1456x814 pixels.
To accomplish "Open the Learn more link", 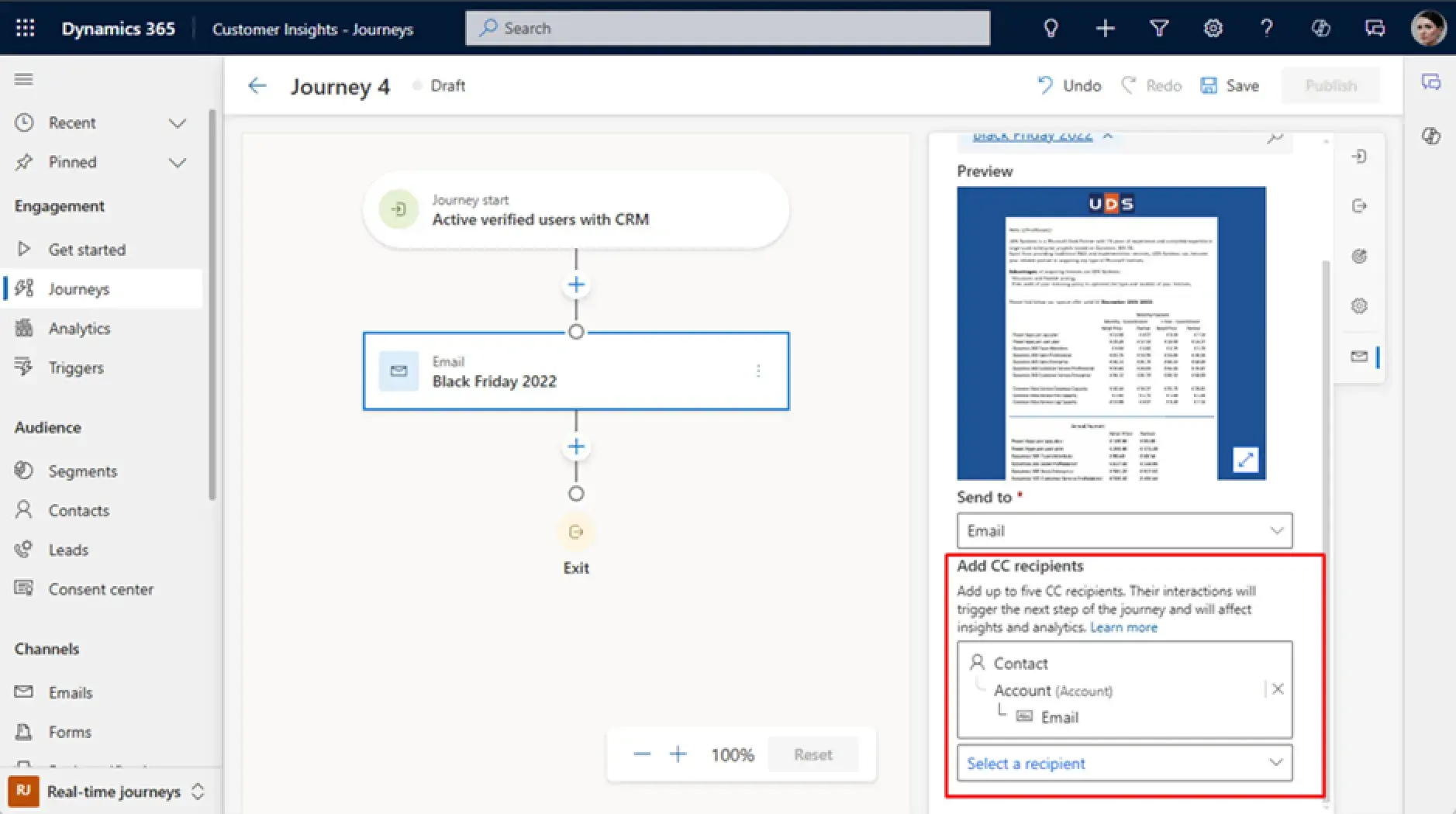I will pyautogui.click(x=1123, y=627).
